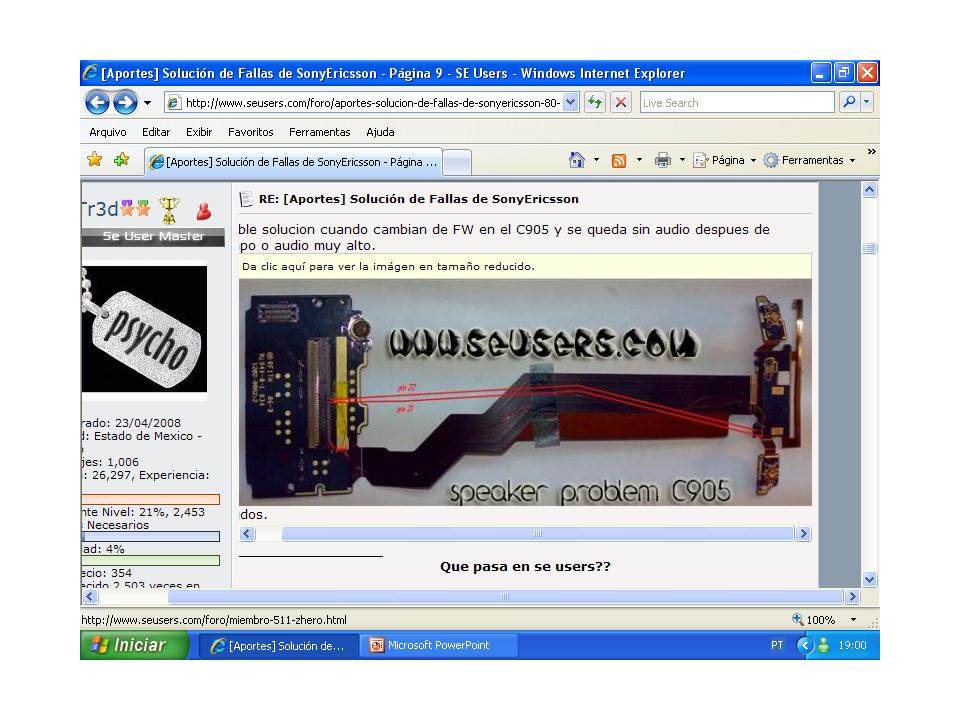Click the post's horizontal scrollbar thumb
The image size is (960, 720).
click(x=538, y=534)
